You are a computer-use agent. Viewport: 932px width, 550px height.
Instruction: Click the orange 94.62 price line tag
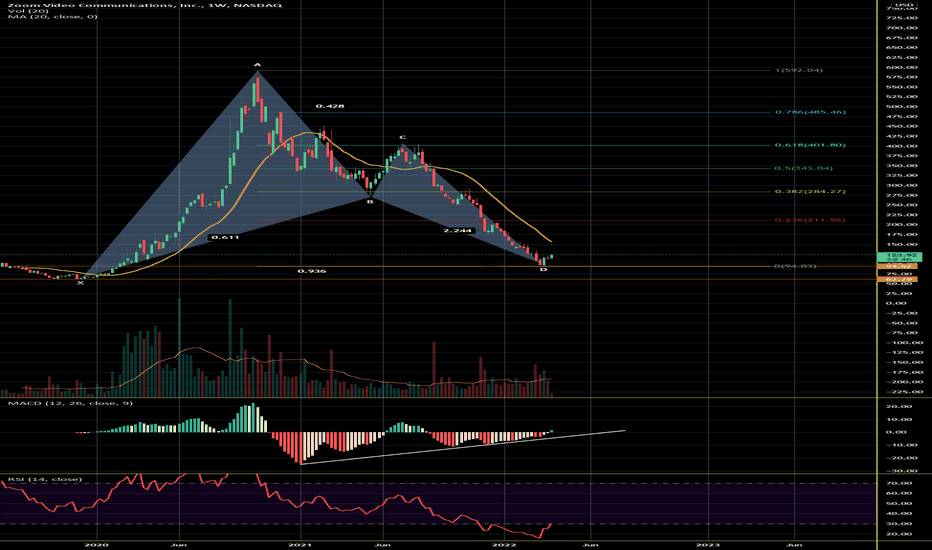pyautogui.click(x=898, y=266)
